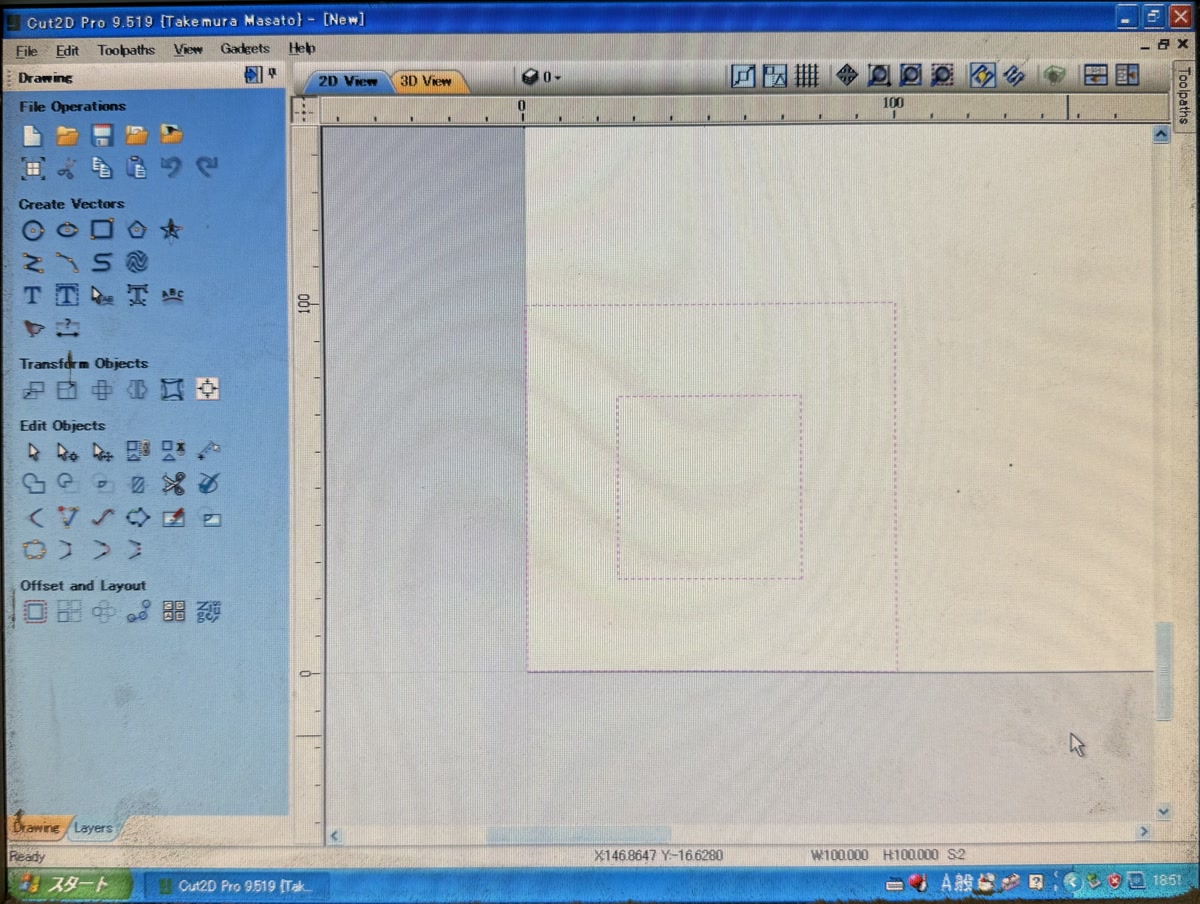Select the Draw Polygon tool
The width and height of the screenshot is (1200, 904).
click(x=137, y=231)
